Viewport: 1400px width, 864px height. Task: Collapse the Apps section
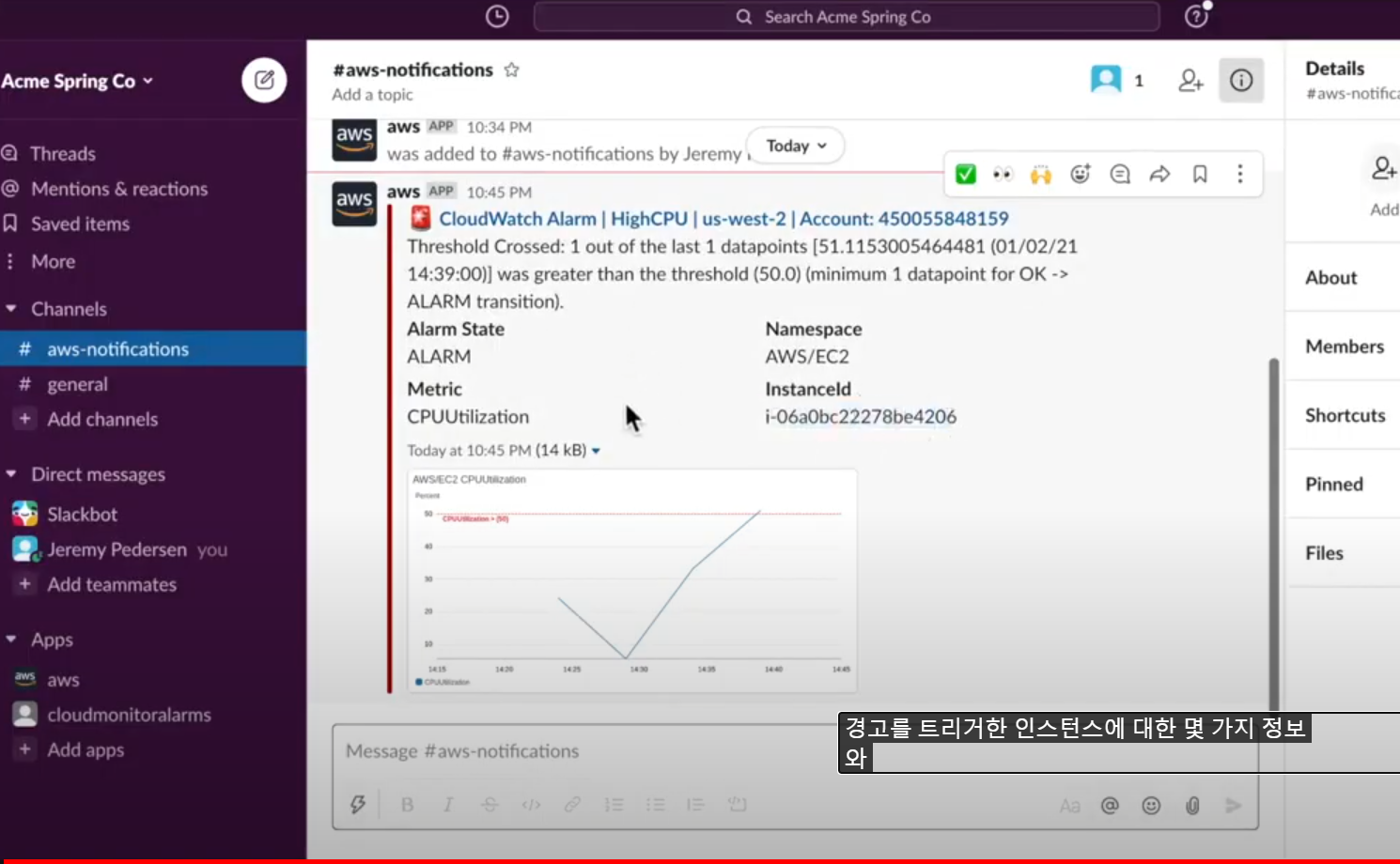[11, 639]
